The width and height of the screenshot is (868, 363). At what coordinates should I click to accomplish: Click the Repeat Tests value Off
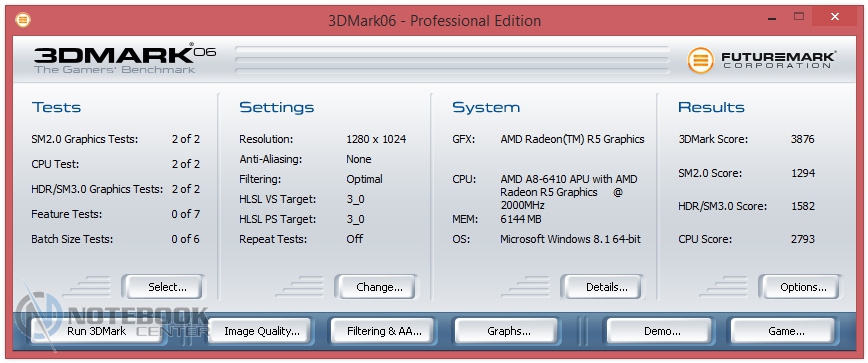click(x=355, y=239)
